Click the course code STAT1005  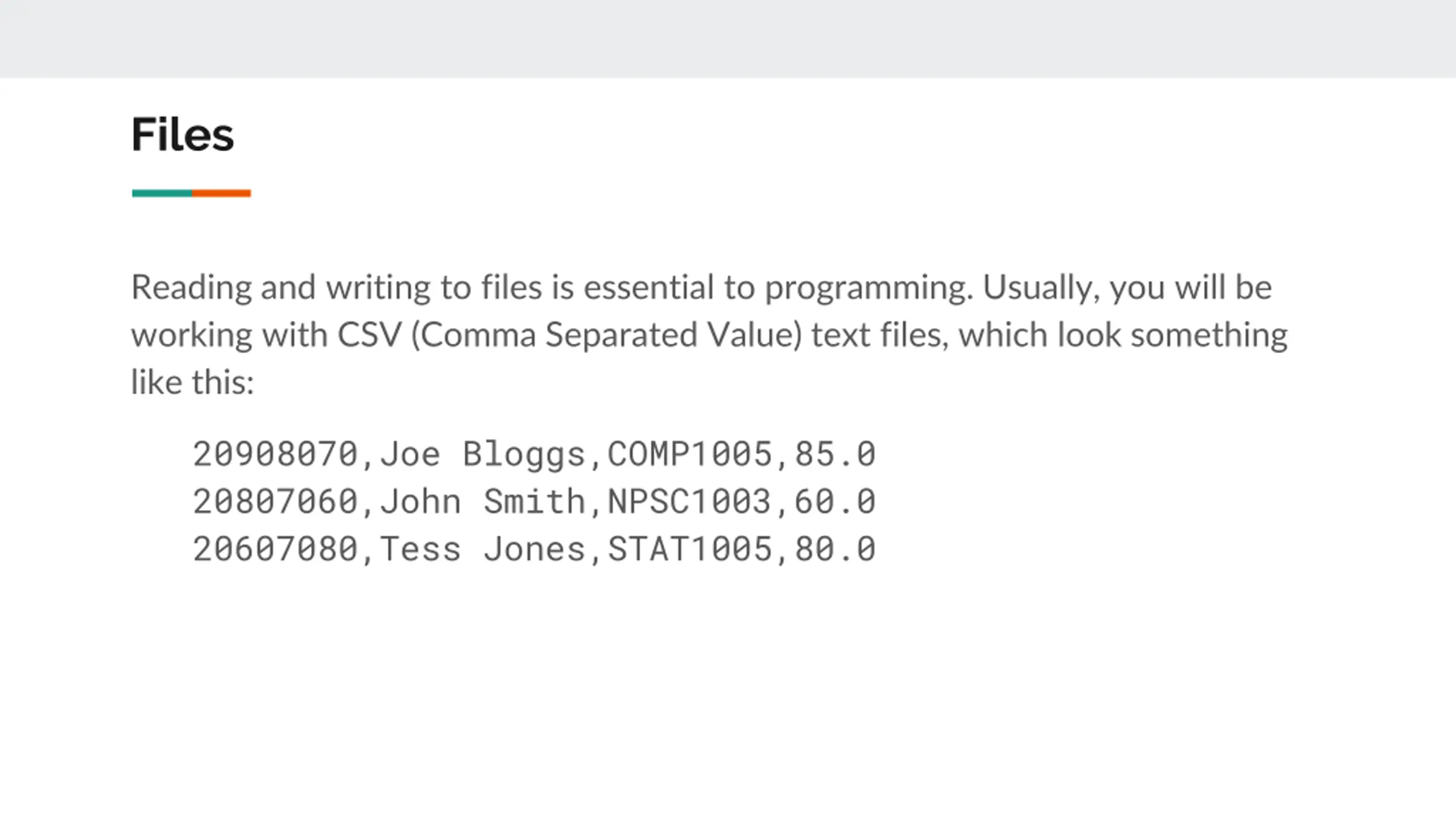(690, 549)
